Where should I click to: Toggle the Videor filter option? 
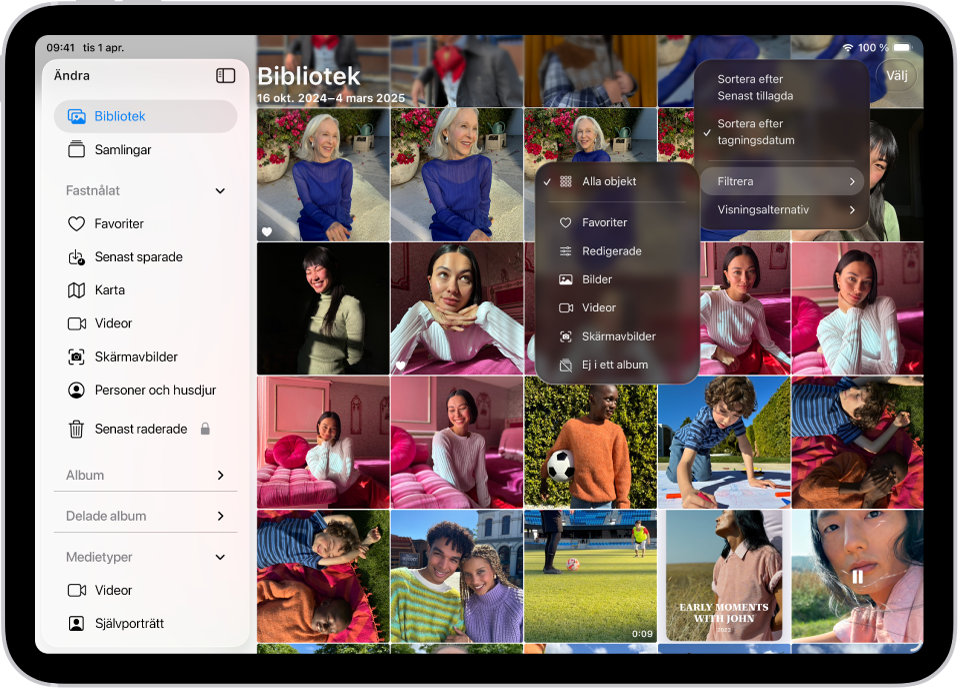[x=617, y=307]
